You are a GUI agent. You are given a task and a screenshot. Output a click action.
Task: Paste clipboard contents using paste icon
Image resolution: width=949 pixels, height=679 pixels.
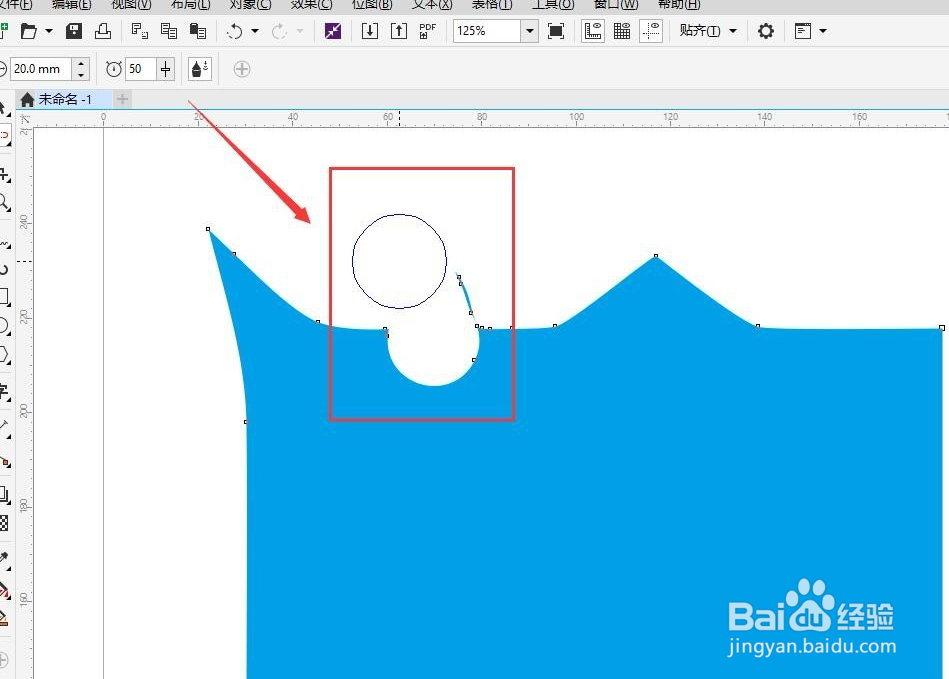point(198,31)
